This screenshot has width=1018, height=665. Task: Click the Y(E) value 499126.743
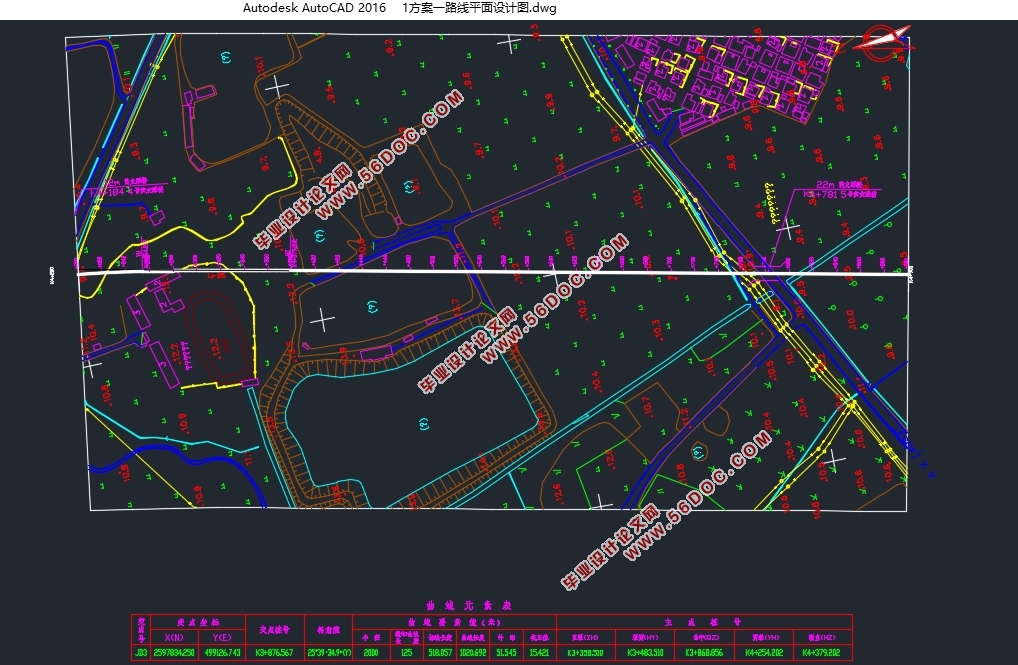click(222, 652)
